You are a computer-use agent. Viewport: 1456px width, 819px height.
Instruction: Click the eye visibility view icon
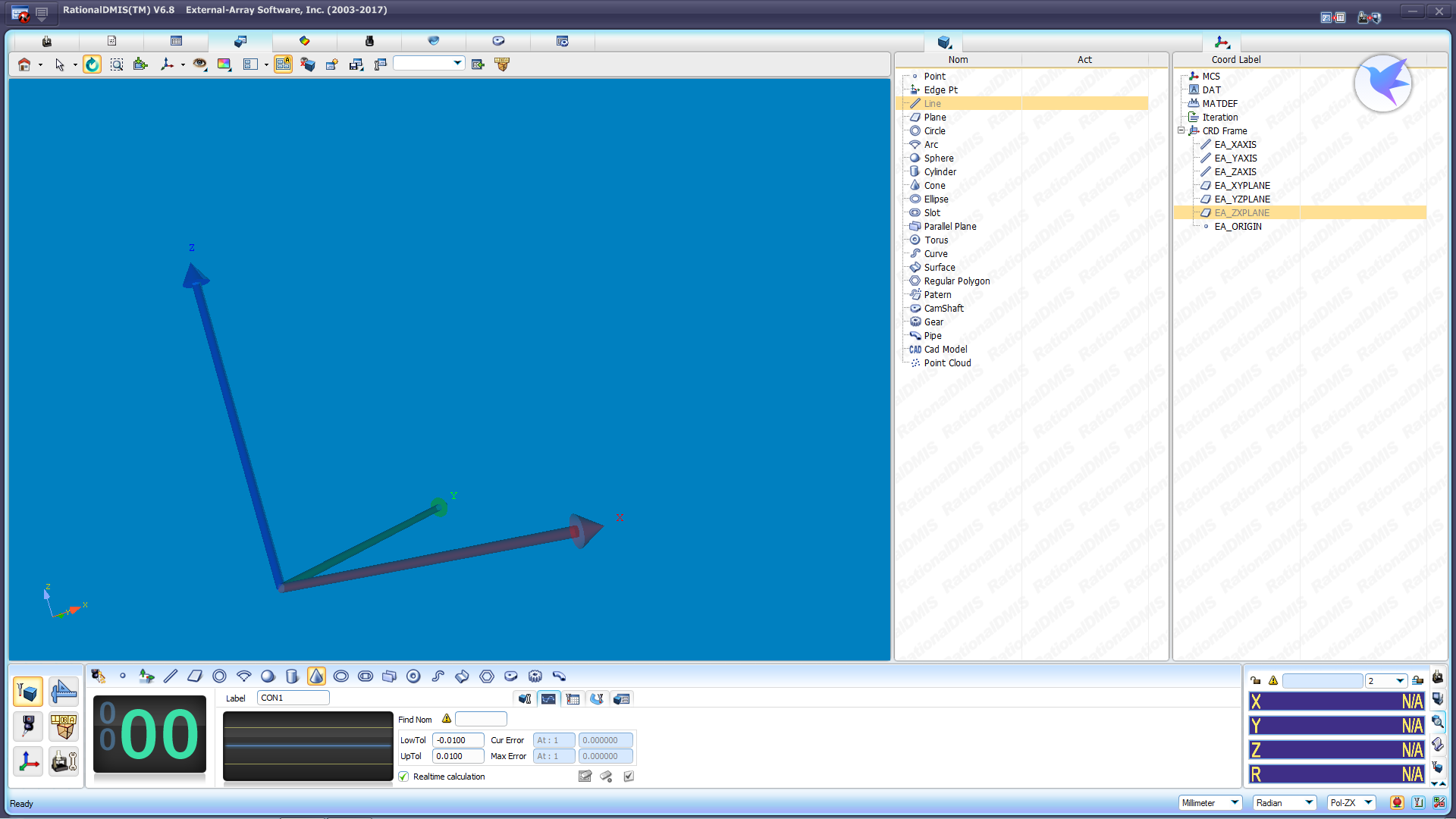(199, 64)
